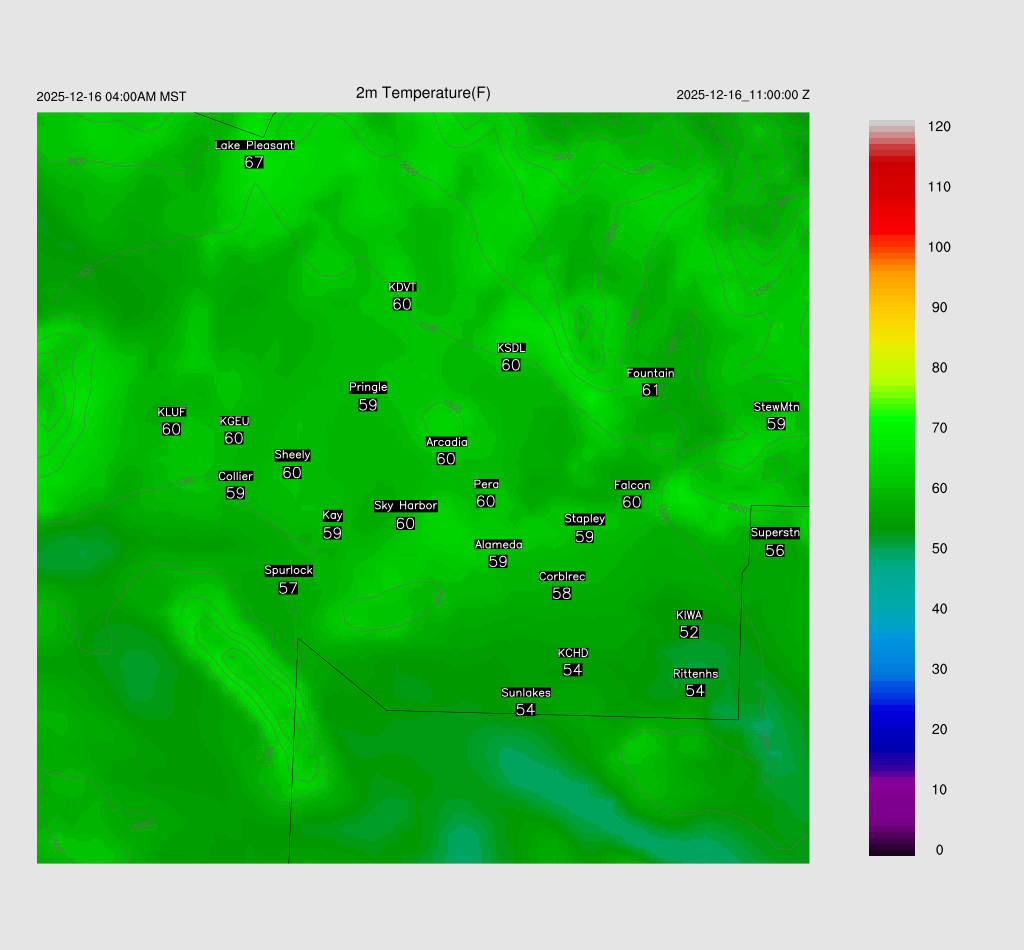Click the Corblrec station label

[562, 577]
